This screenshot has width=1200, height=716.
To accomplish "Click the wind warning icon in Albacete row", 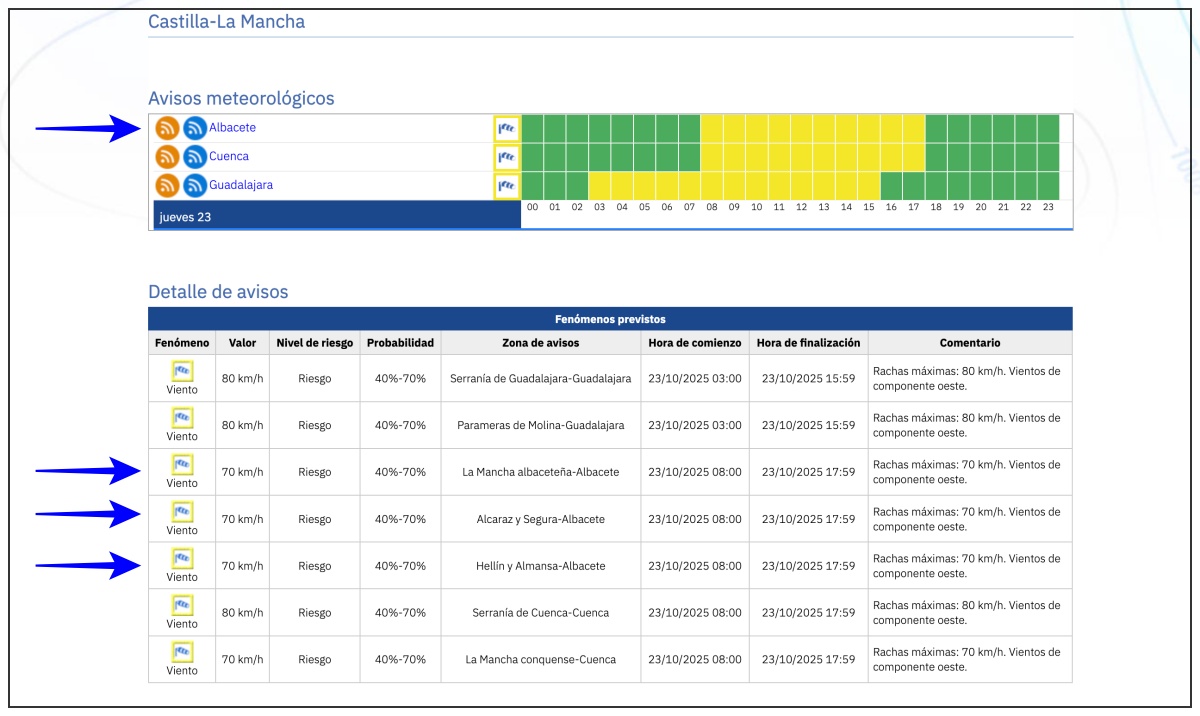I will point(507,129).
